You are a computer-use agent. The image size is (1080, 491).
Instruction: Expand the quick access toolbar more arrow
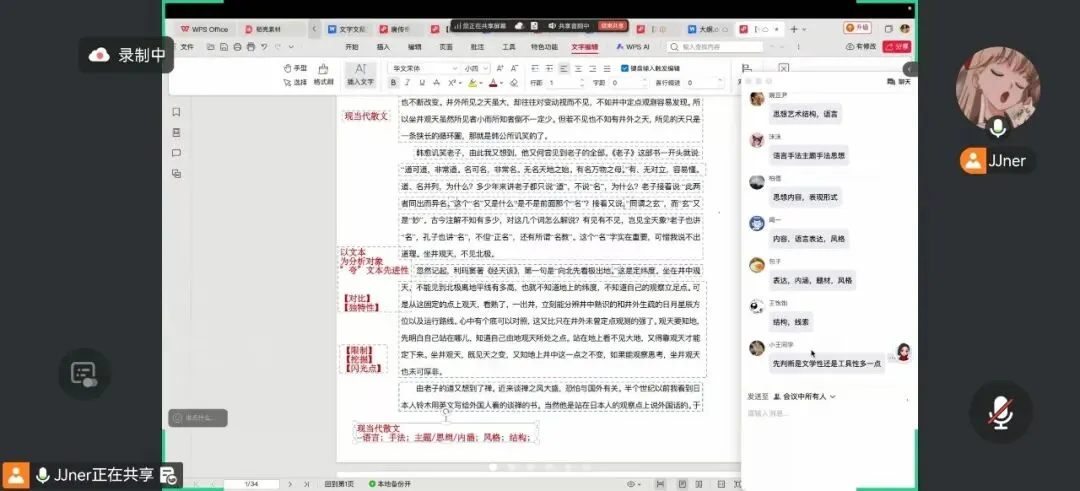click(291, 47)
